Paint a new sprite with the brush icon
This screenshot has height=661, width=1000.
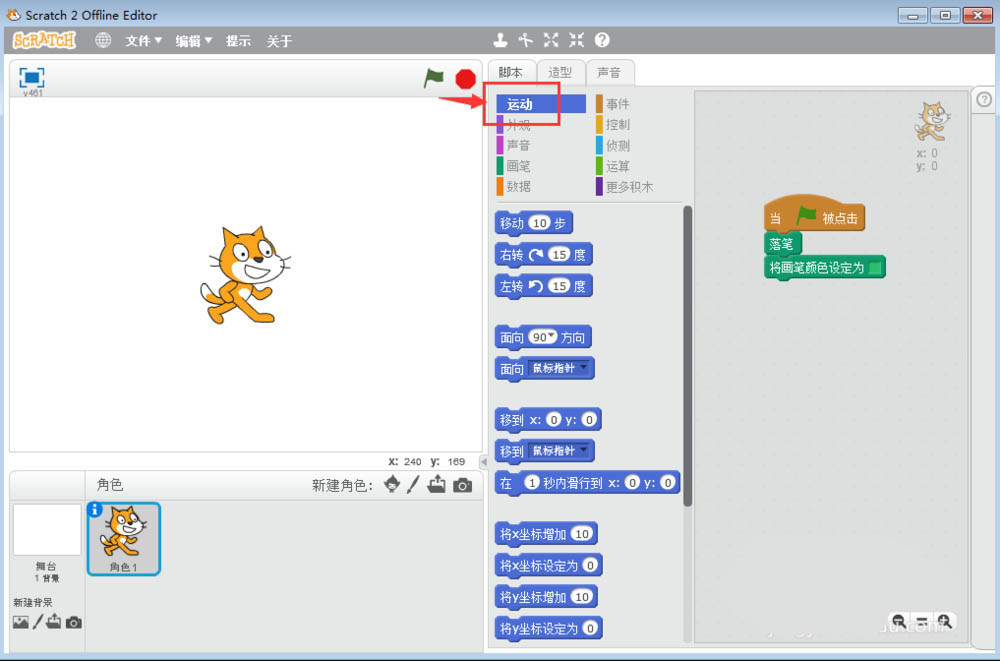(x=413, y=484)
